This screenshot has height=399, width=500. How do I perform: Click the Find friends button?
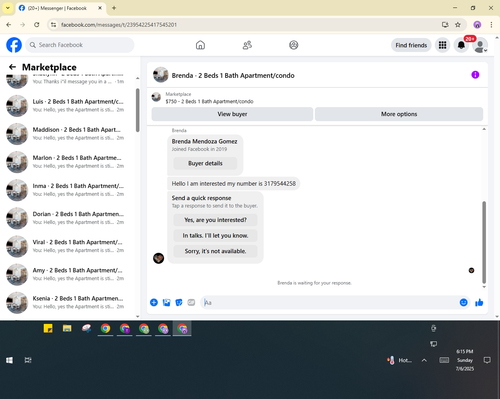tap(411, 45)
